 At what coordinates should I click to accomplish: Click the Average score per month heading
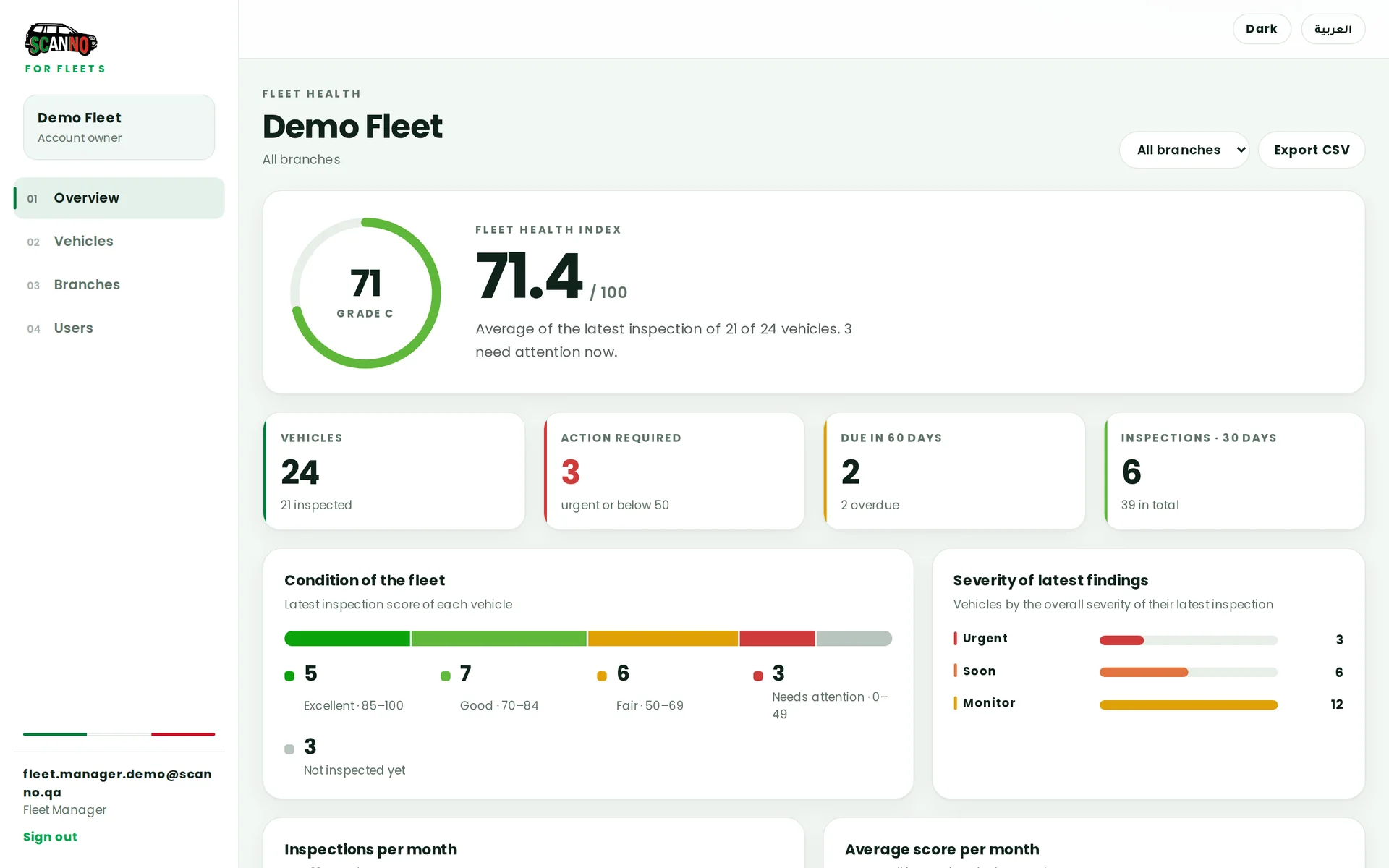942,849
